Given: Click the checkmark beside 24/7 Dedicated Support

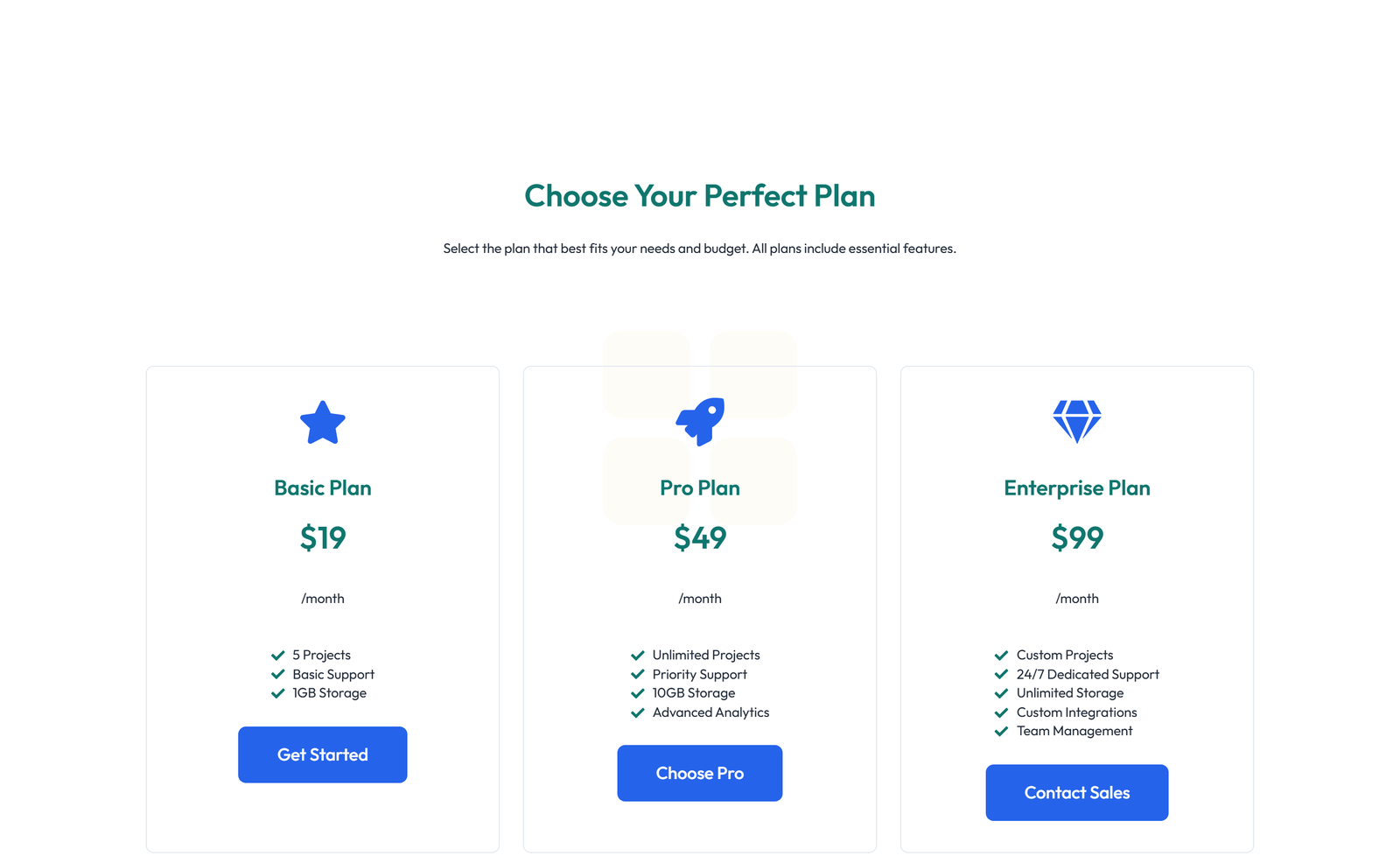Looking at the screenshot, I should click(x=1001, y=674).
